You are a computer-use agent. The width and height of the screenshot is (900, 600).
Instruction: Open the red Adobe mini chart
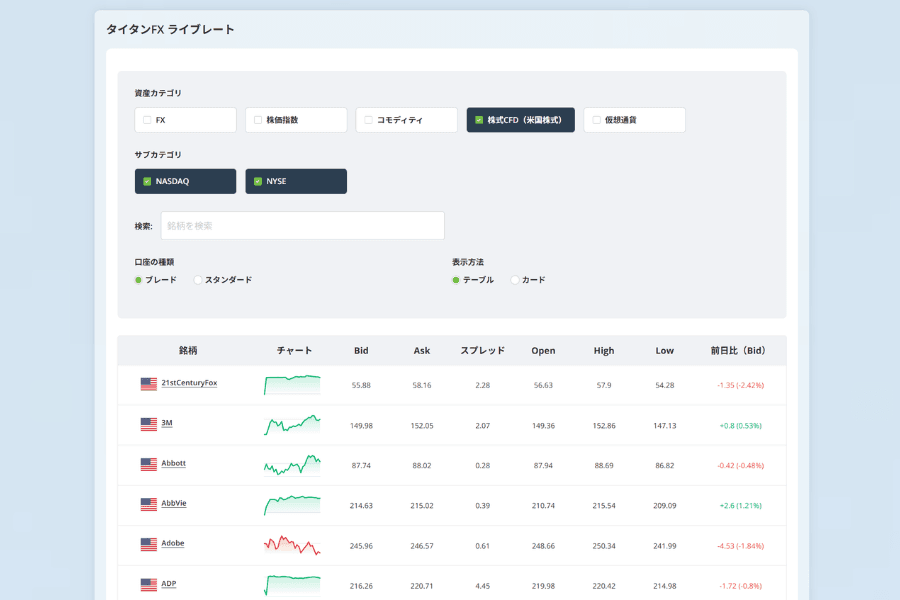[292, 545]
